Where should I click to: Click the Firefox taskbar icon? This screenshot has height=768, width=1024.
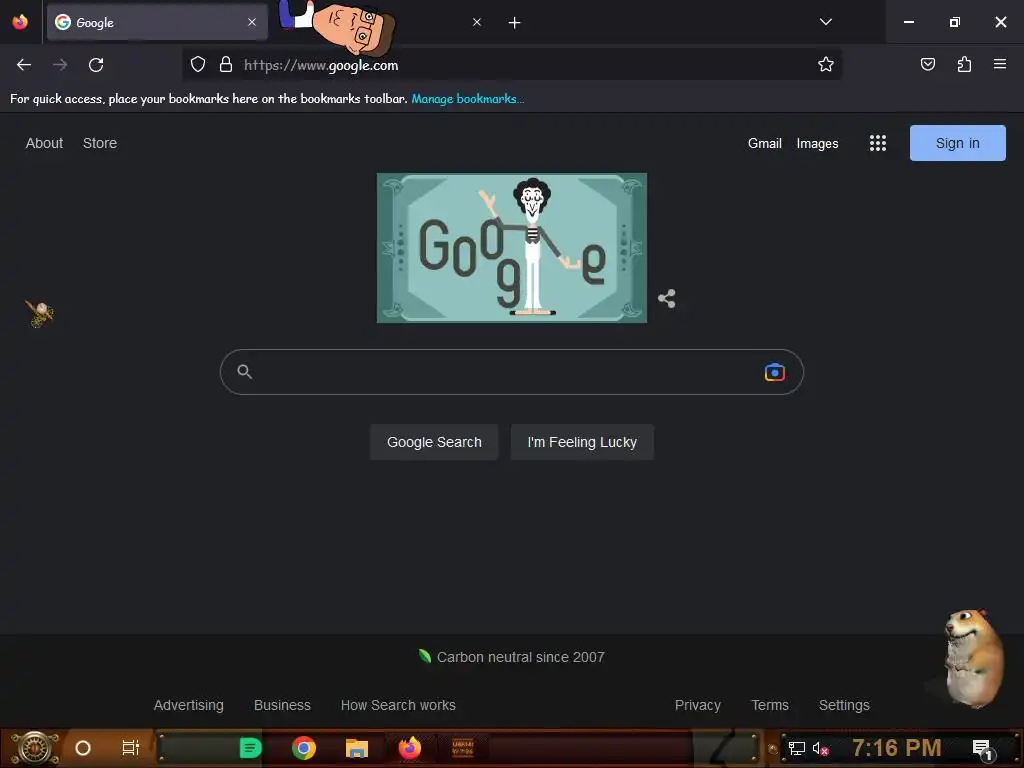tap(410, 748)
